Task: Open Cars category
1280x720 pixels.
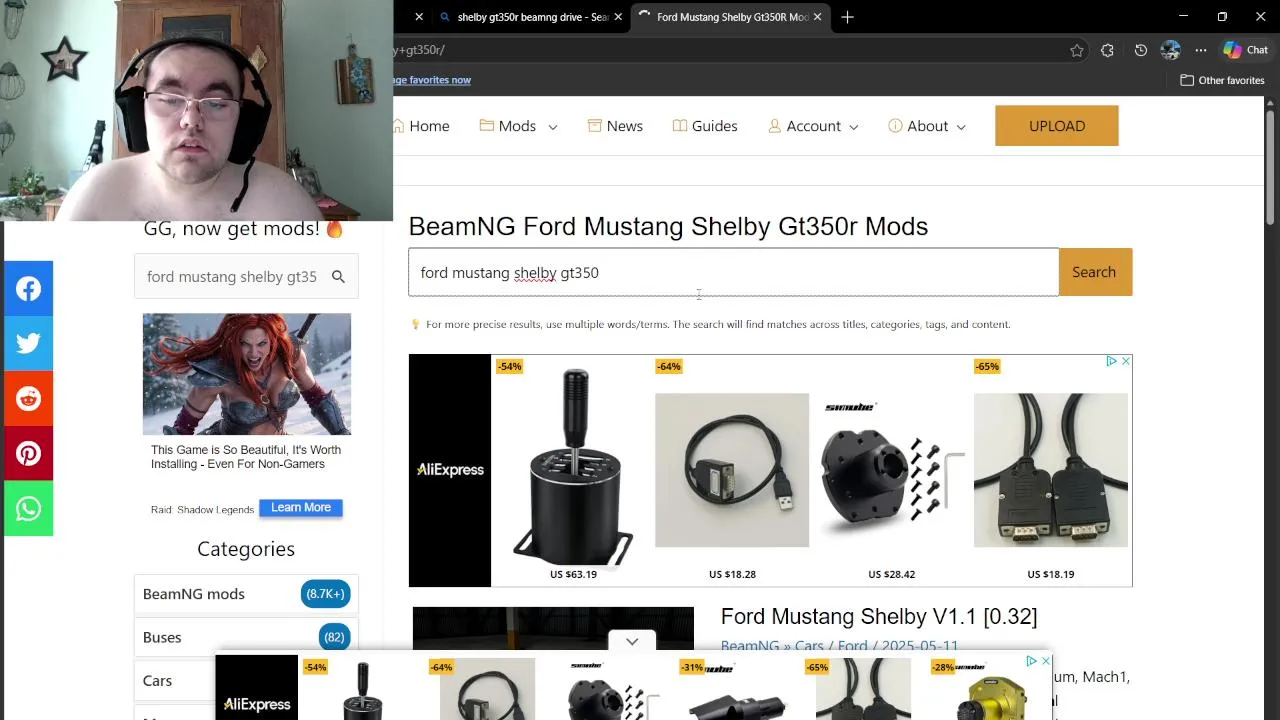Action: click(x=157, y=680)
